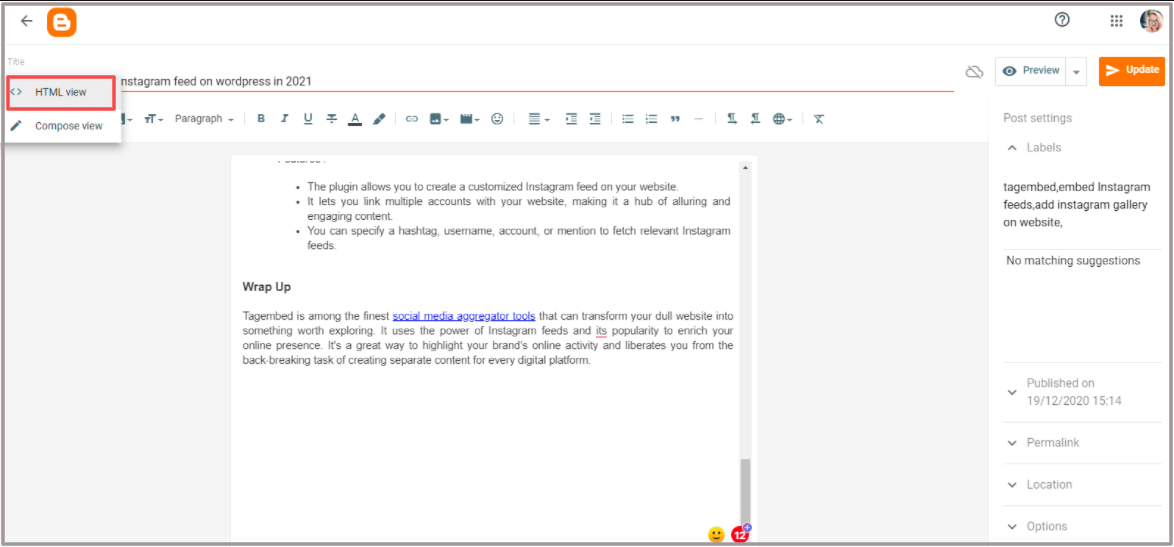Click the cloud save status icon
The image size is (1174, 547).
point(973,72)
